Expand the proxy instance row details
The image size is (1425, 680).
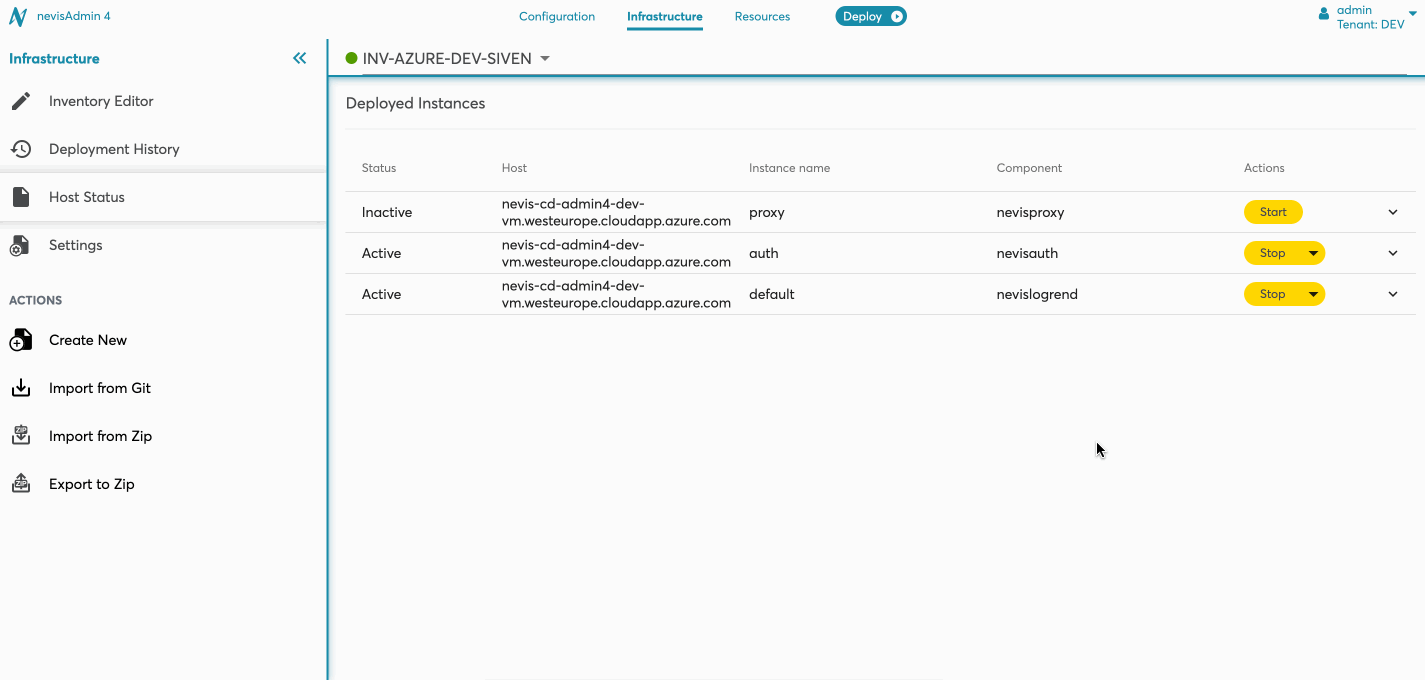[x=1393, y=212]
